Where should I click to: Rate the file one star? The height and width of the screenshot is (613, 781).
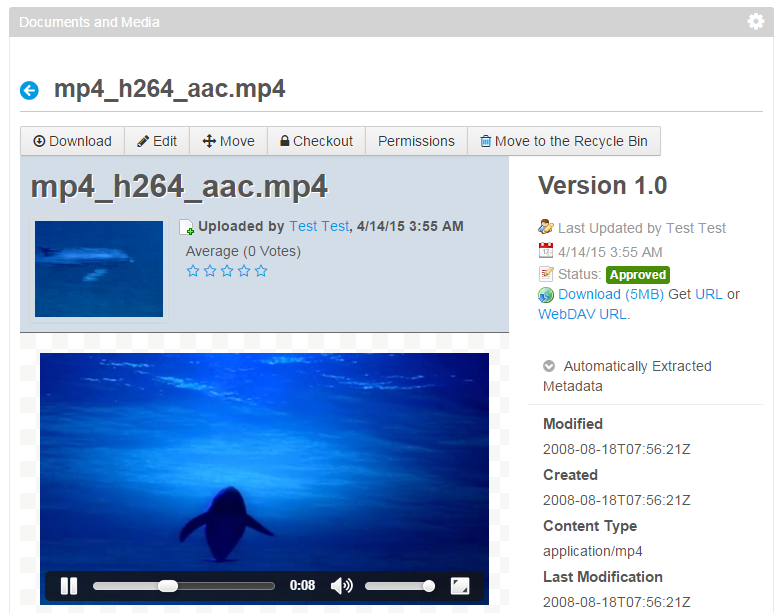coord(193,271)
